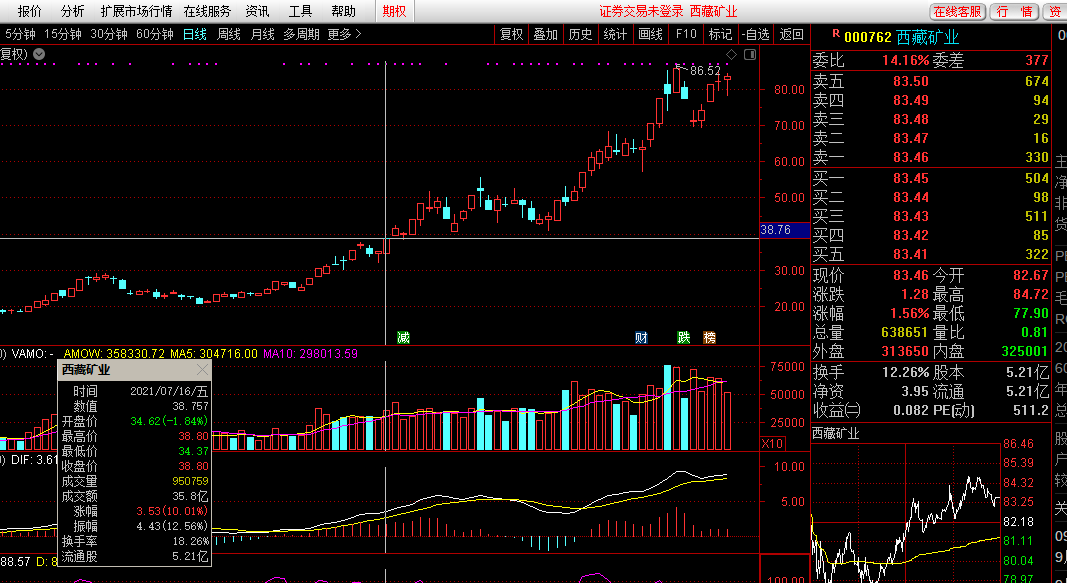Click the 卖五 price 83.50
Screen dimensions: 1067x583
(x=910, y=81)
